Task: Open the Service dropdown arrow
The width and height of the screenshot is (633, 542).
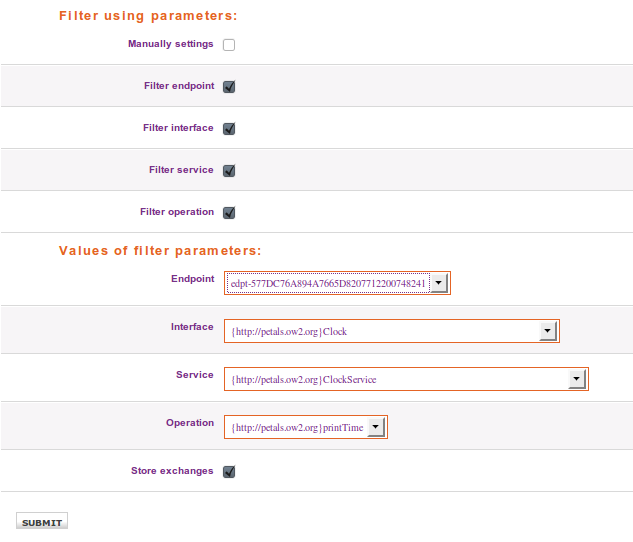Action: [576, 380]
